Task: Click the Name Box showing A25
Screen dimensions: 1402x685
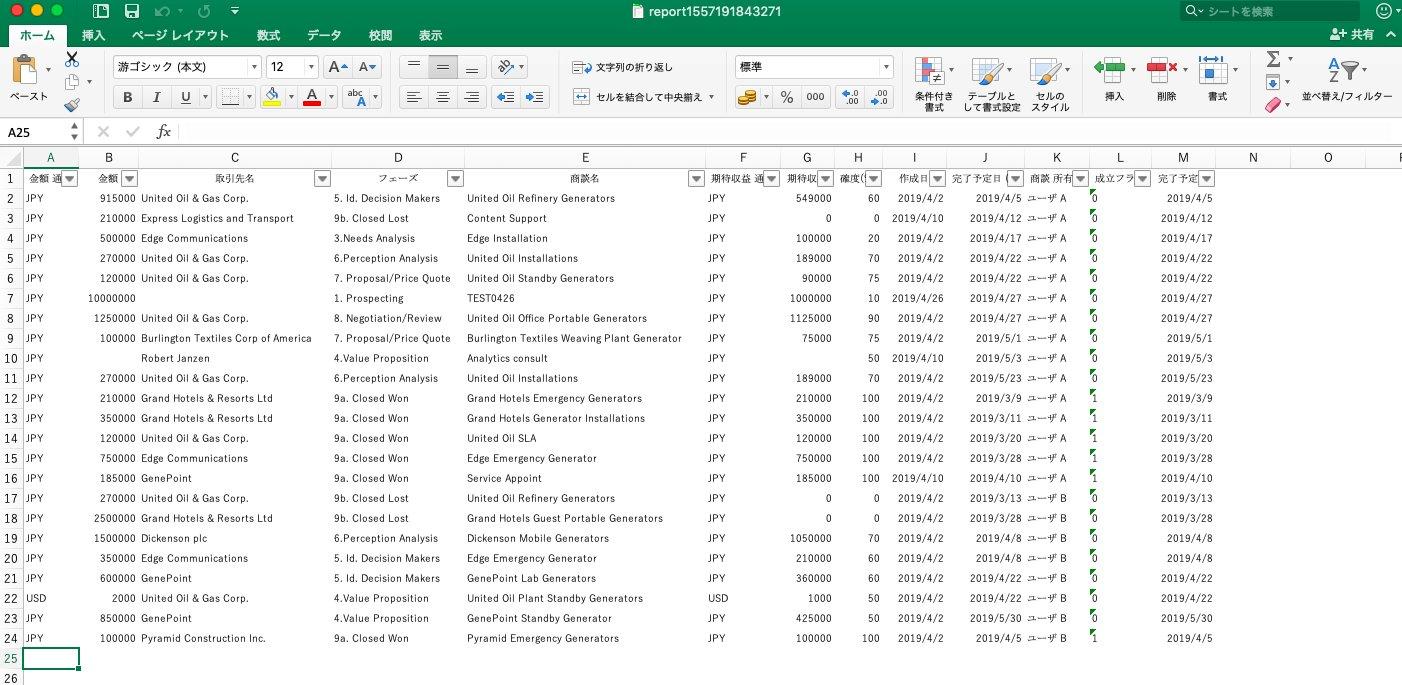Action: point(36,132)
